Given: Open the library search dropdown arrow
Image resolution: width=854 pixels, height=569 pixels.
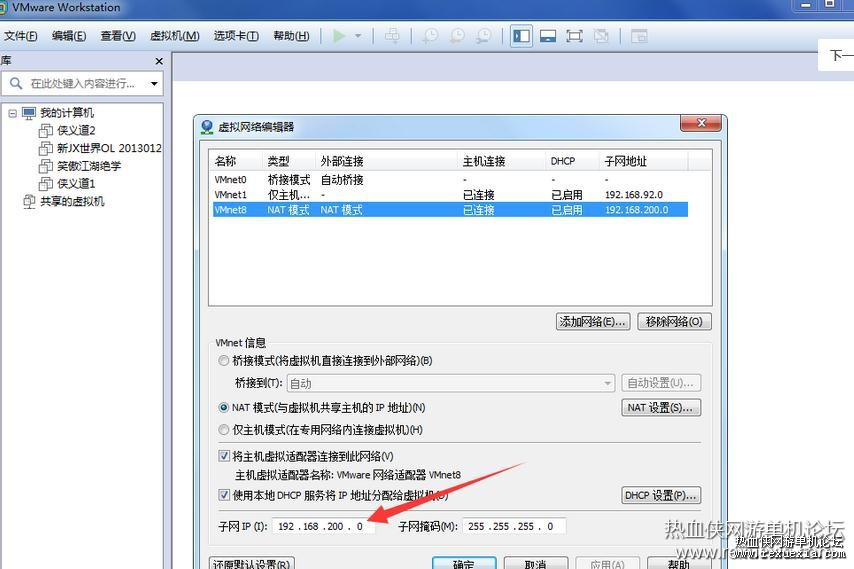Looking at the screenshot, I should (154, 83).
